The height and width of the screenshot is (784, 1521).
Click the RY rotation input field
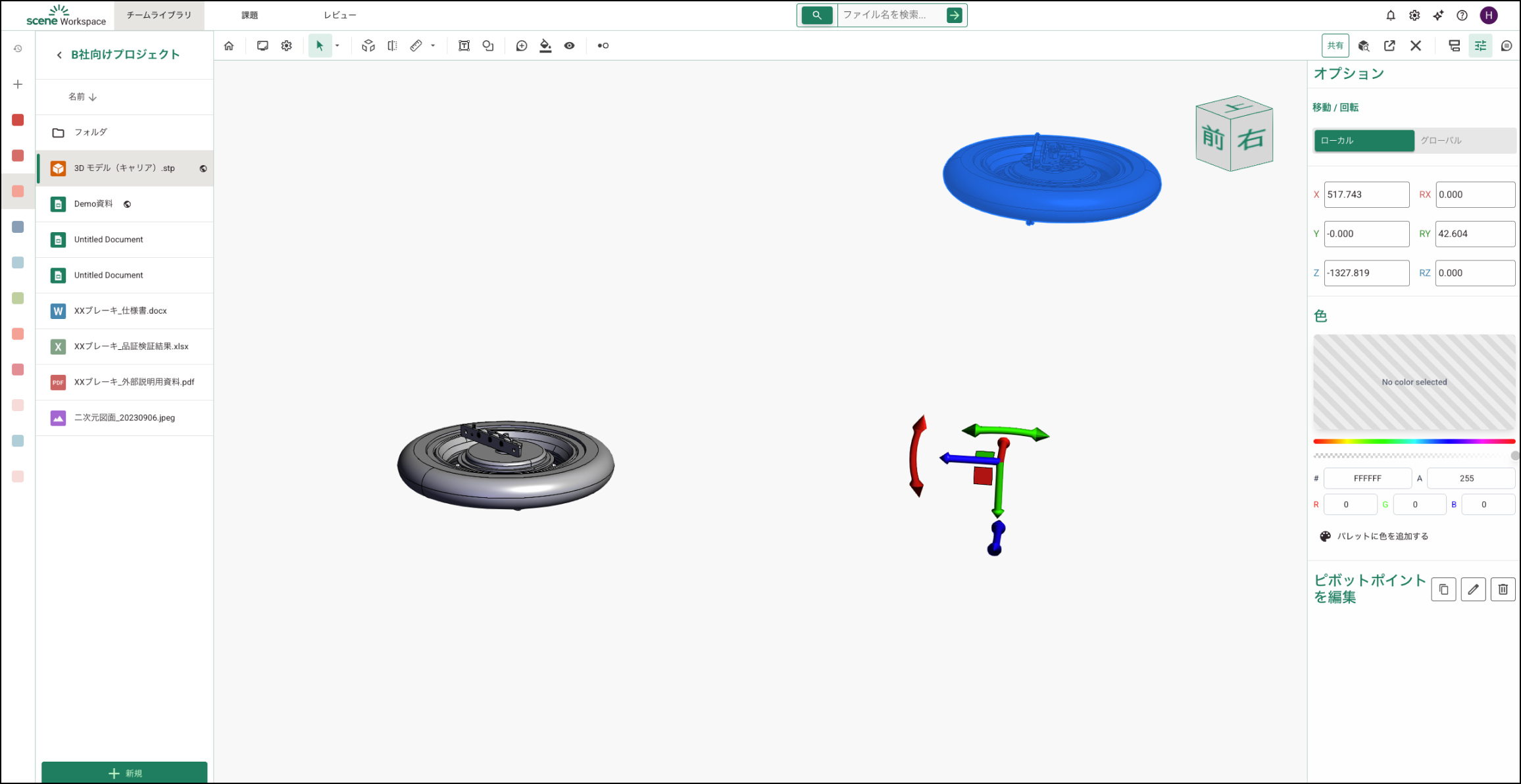pos(1474,234)
